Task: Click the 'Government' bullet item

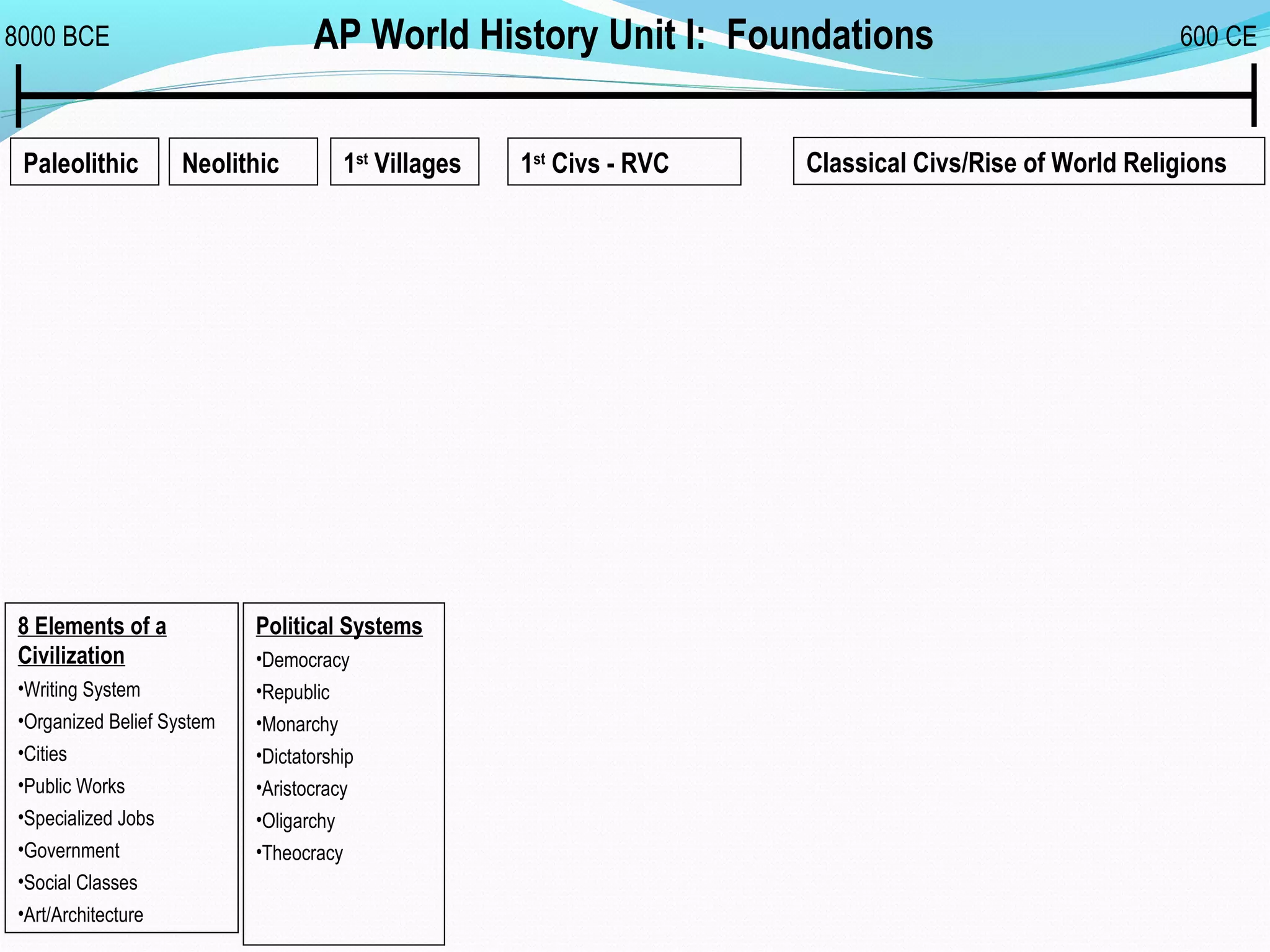Action: point(68,851)
